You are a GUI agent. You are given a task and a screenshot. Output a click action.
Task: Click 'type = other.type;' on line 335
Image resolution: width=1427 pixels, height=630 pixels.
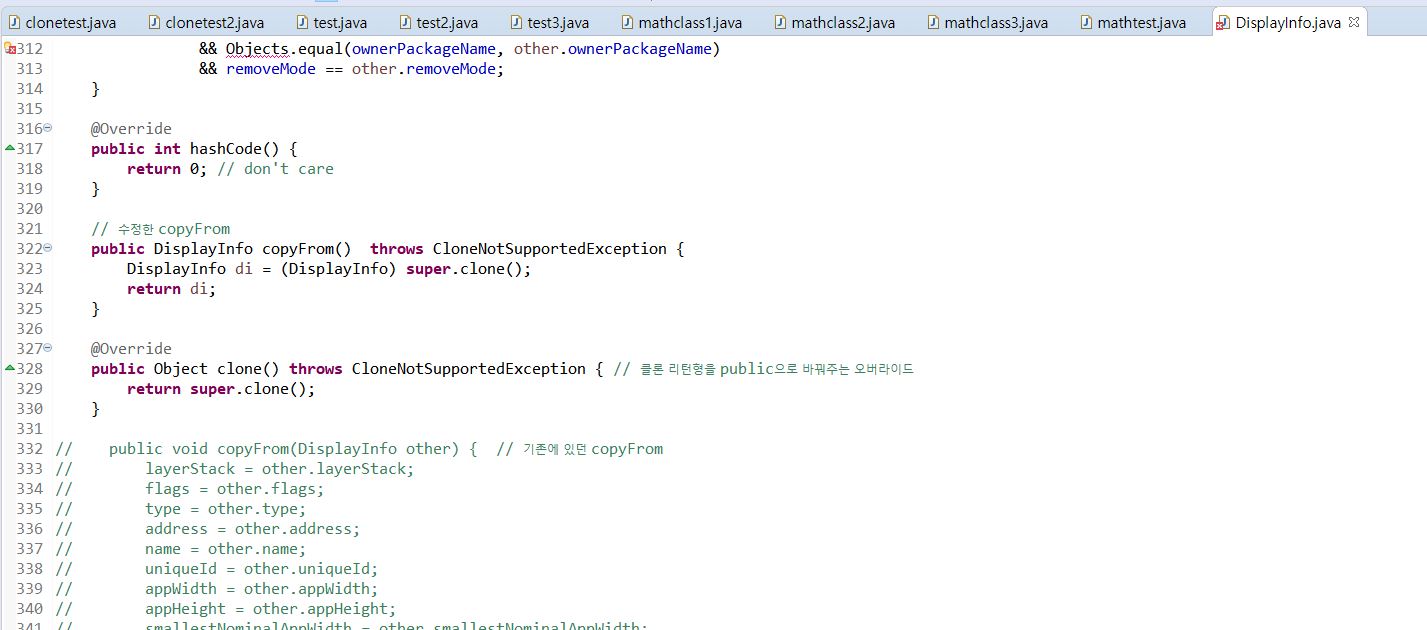tap(225, 508)
